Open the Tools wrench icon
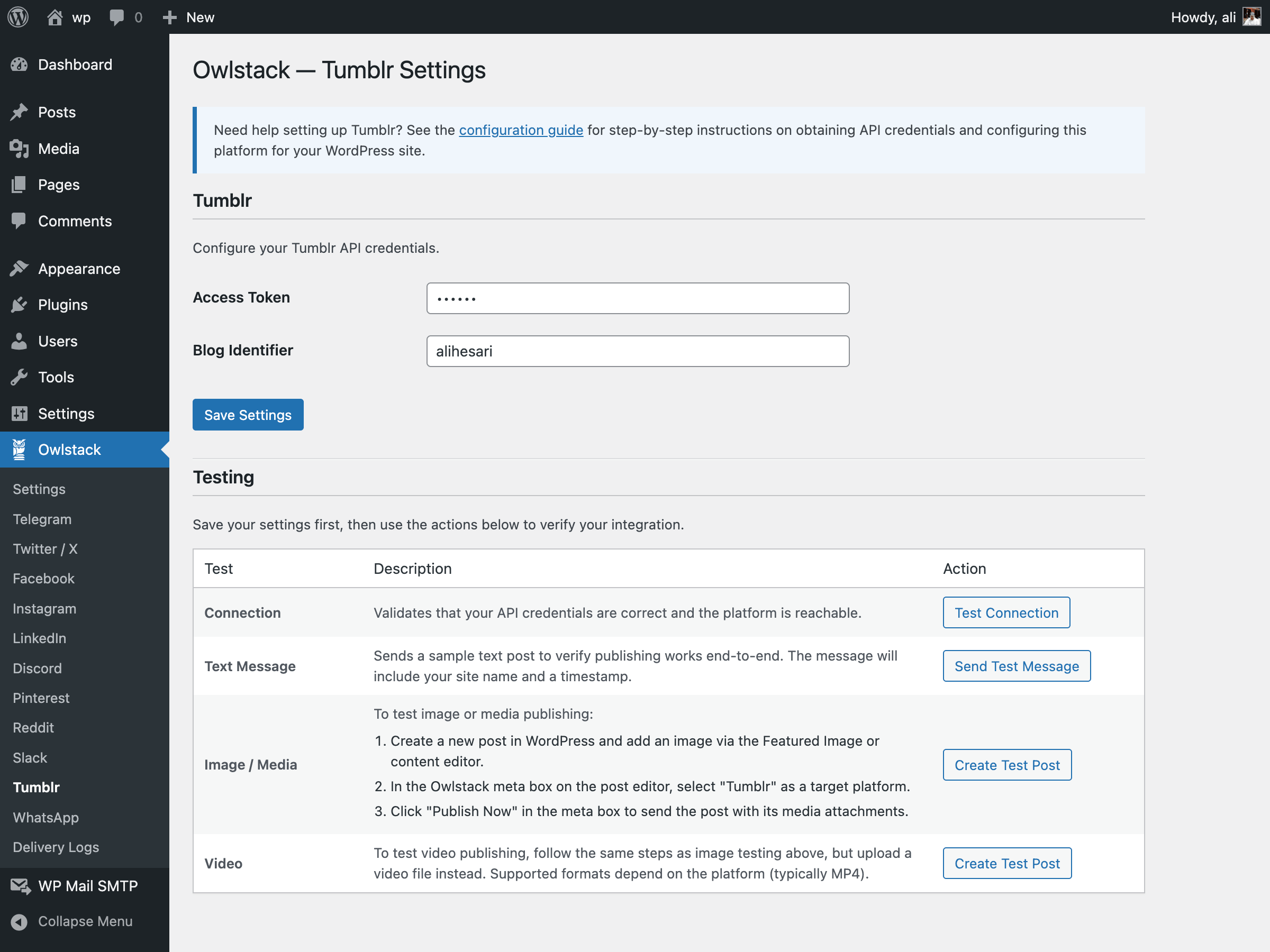Viewport: 1270px width, 952px height. (x=19, y=377)
